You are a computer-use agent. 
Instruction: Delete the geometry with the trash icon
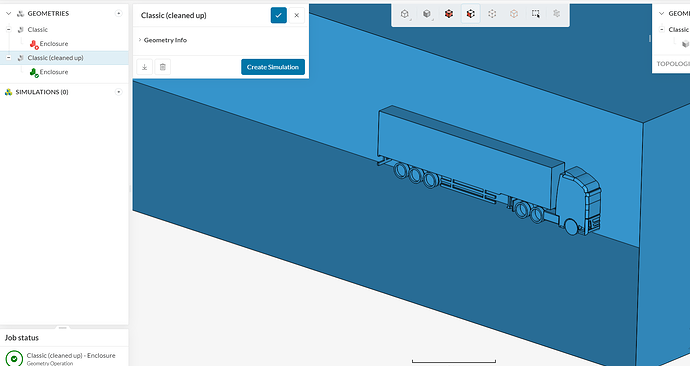click(162, 67)
